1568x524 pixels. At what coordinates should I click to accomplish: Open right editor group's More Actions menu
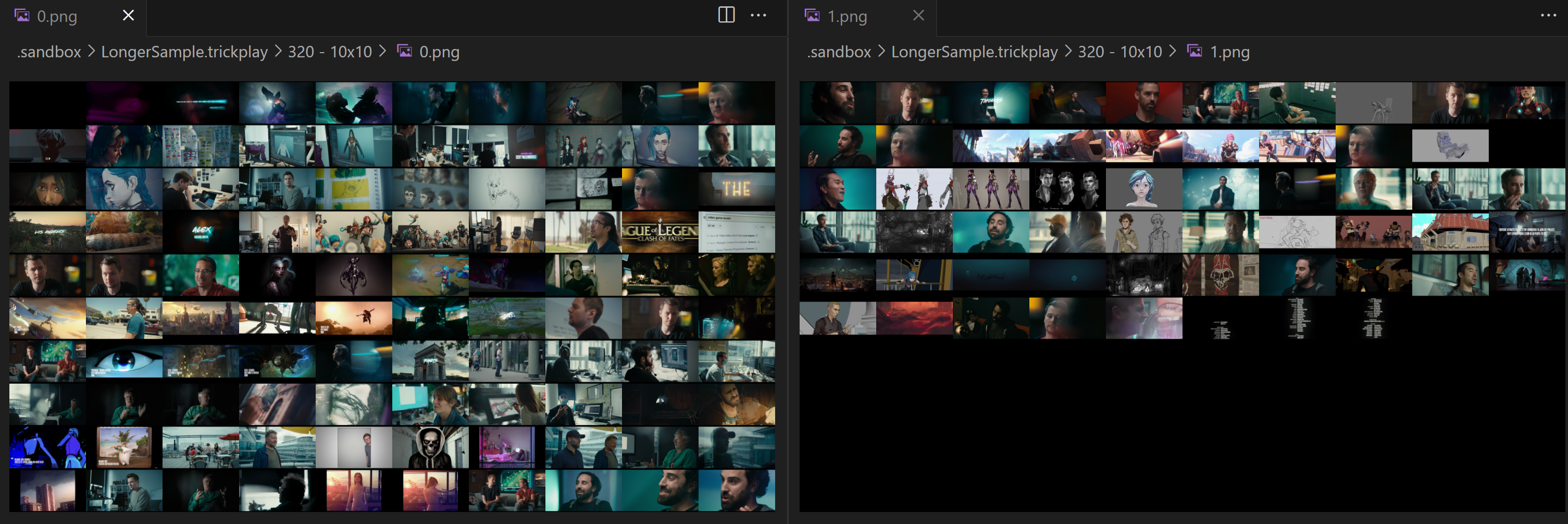[1548, 15]
